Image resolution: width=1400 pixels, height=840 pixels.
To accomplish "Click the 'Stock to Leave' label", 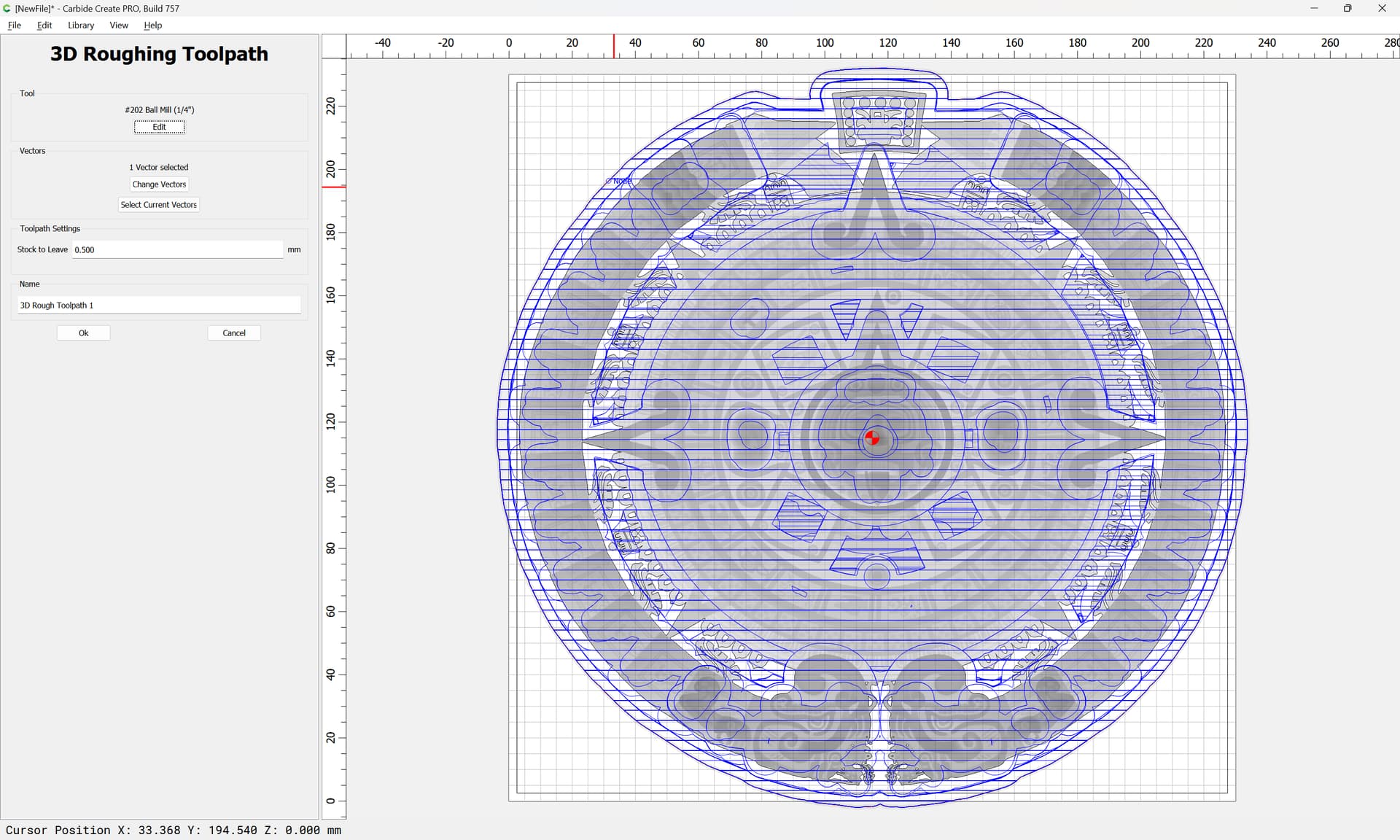I will click(x=42, y=249).
